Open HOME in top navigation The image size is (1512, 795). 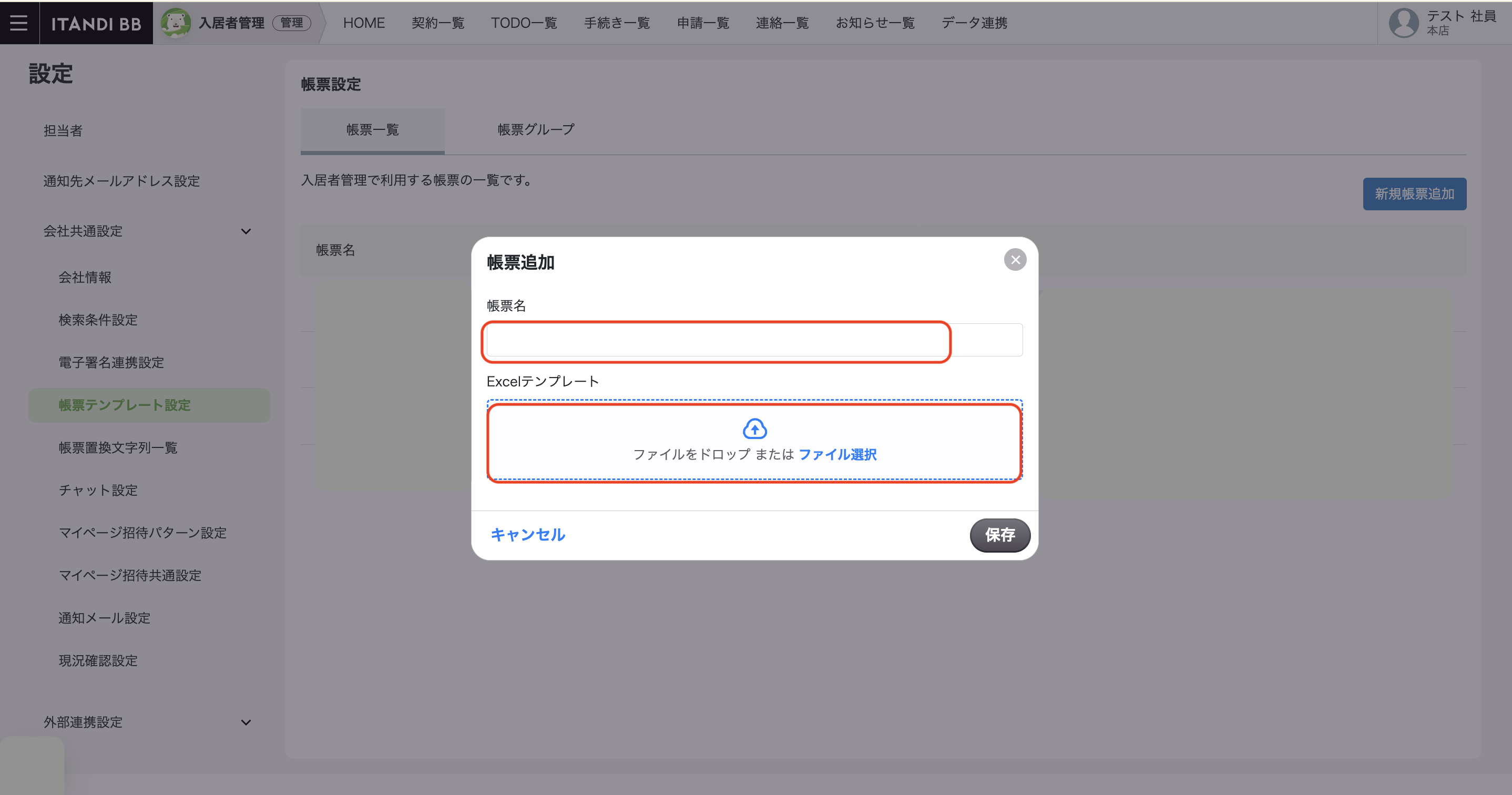coord(364,23)
